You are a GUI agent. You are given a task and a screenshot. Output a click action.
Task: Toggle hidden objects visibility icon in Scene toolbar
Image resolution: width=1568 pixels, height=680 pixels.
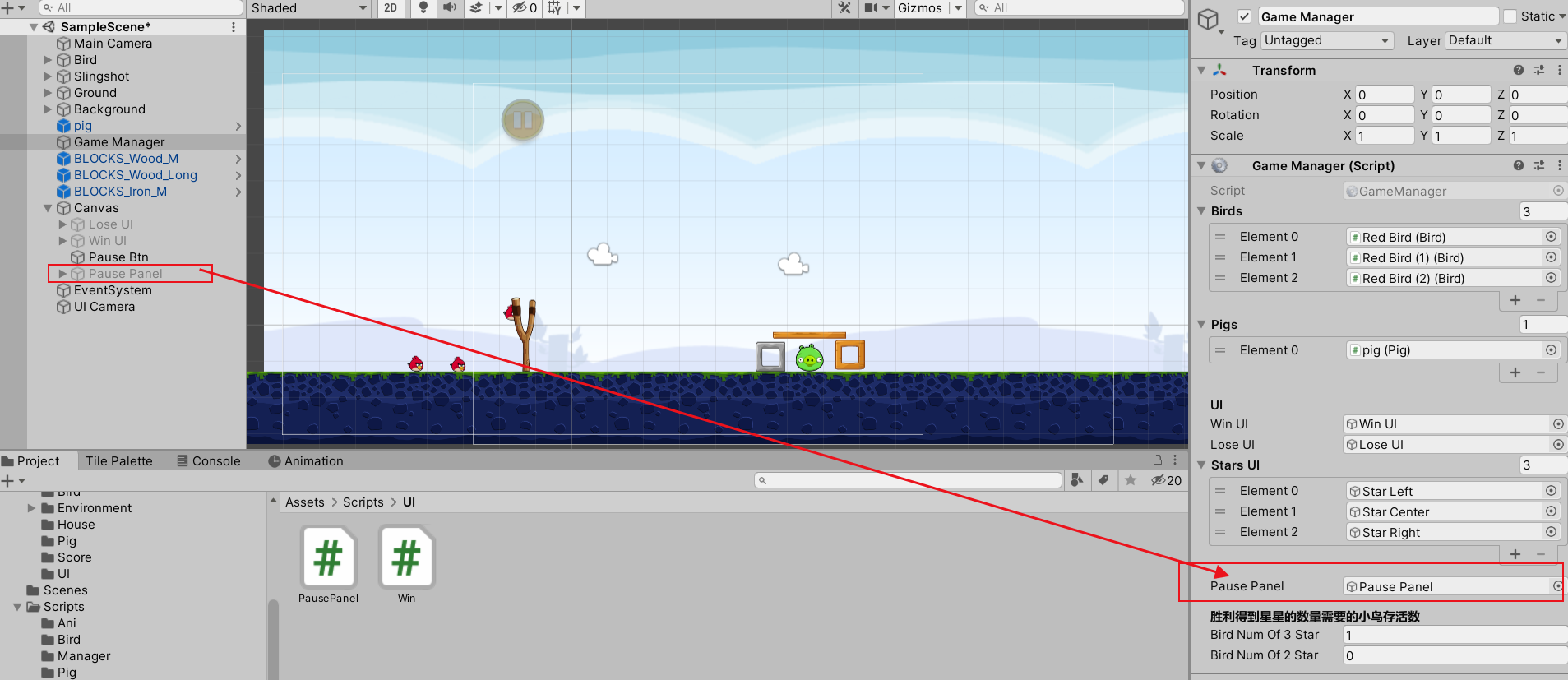click(x=524, y=7)
